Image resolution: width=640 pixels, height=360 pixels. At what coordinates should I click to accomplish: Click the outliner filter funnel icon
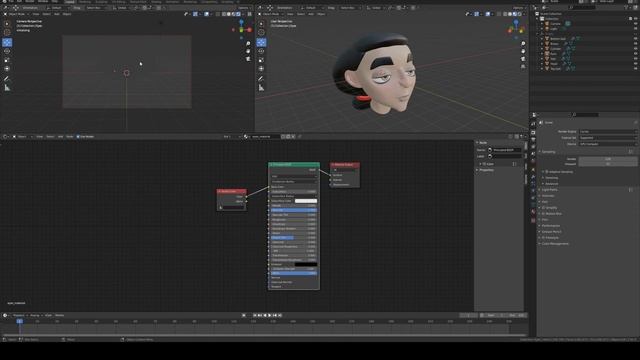[x=626, y=7]
